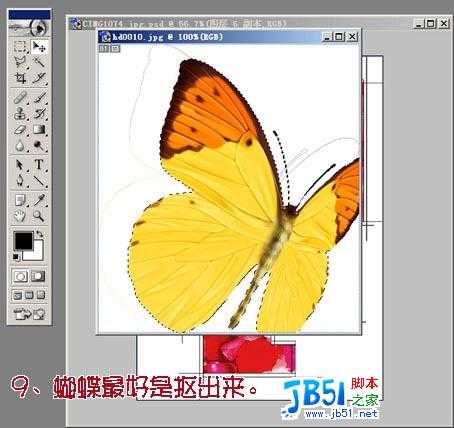Select the Clone Stamp tool
The image size is (454, 428).
20,114
